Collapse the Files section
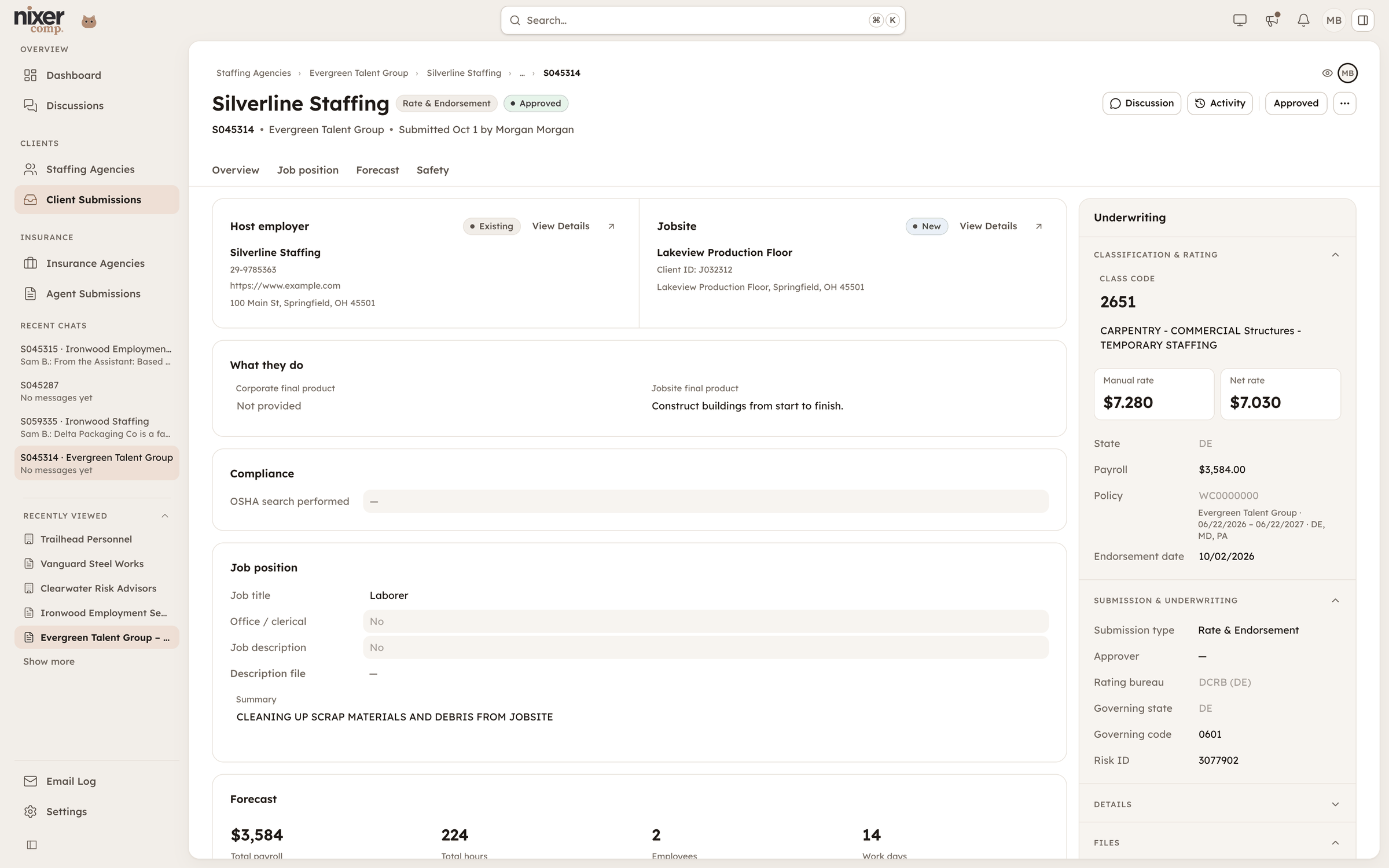The height and width of the screenshot is (868, 1389). pos(1335,843)
